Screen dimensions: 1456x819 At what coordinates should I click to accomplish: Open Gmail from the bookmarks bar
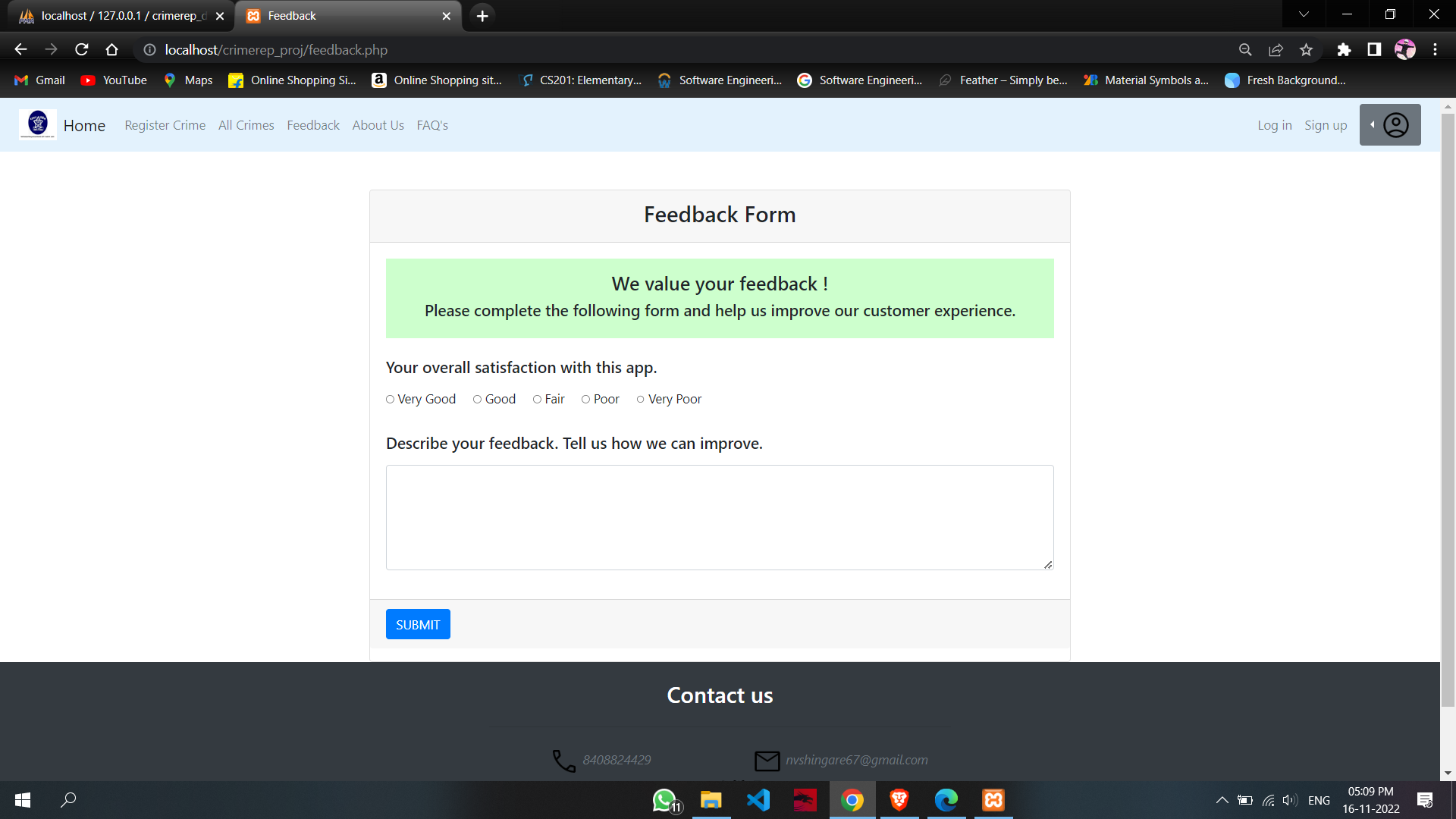pyautogui.click(x=38, y=80)
